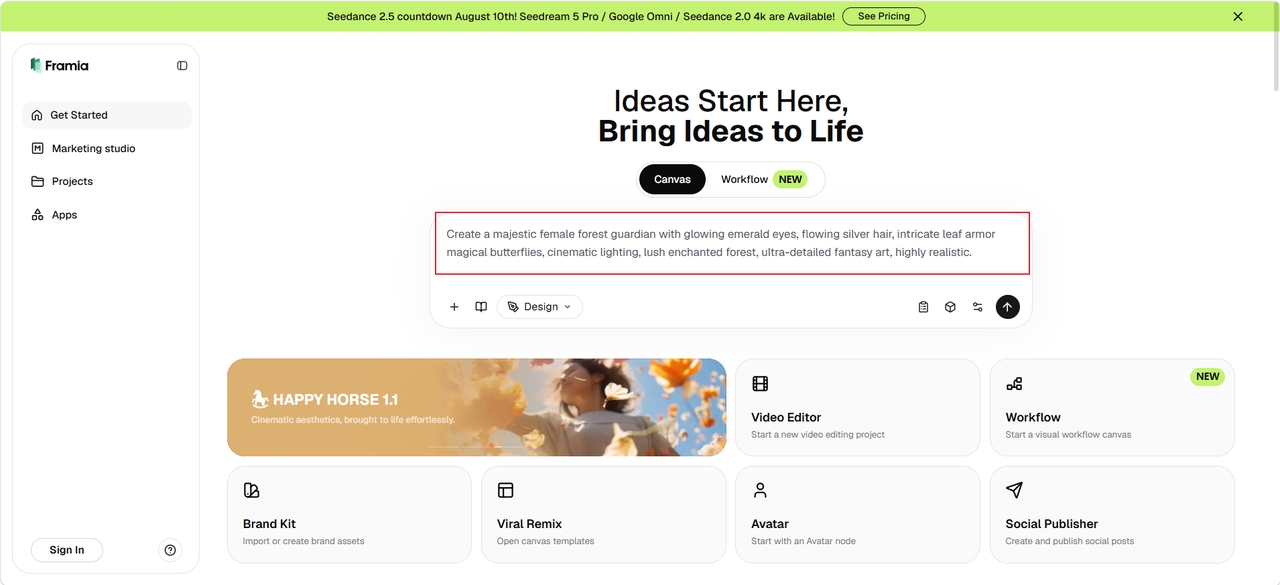1280x585 pixels.
Task: Click the cube model icon
Action: [x=950, y=307]
